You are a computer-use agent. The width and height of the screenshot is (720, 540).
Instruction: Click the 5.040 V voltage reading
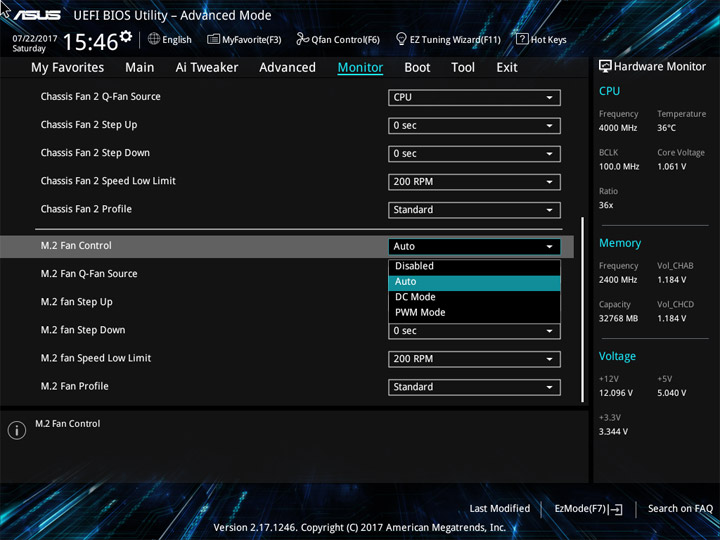tap(672, 394)
